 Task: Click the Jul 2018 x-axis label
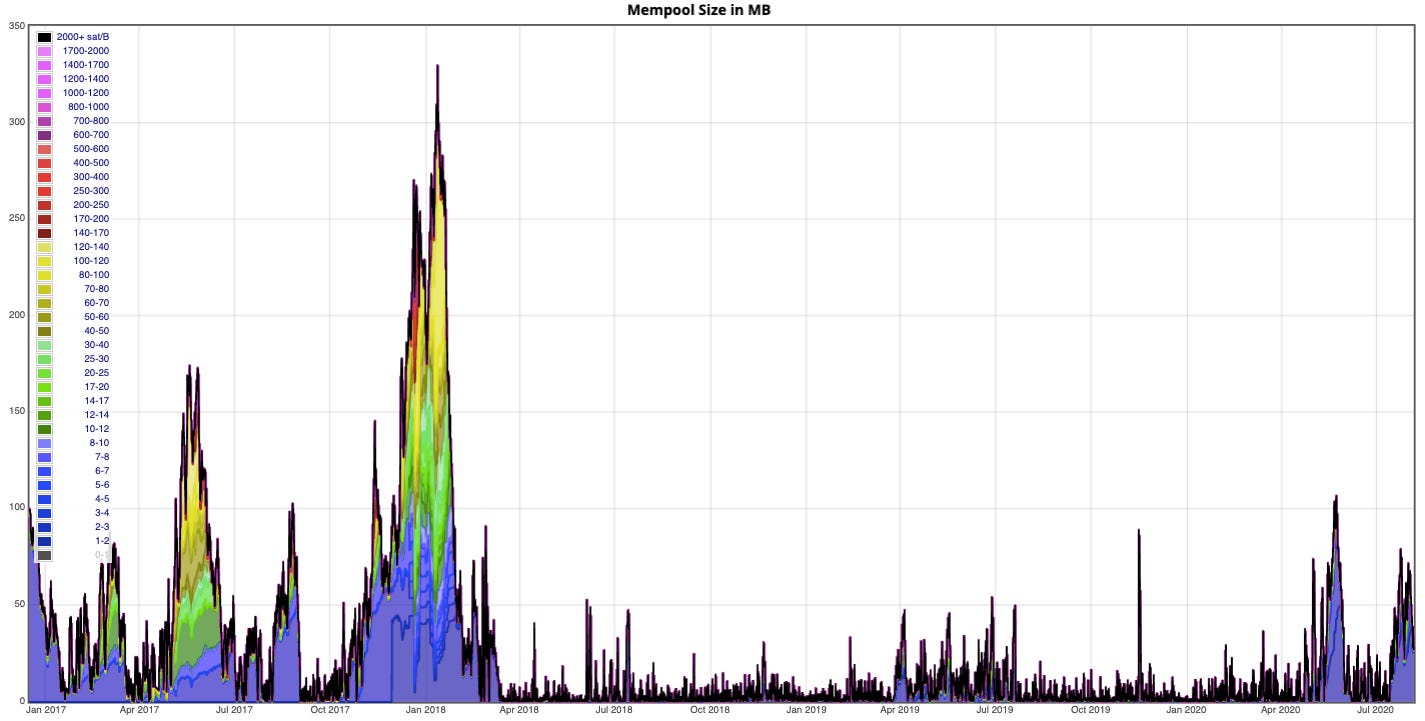(614, 710)
